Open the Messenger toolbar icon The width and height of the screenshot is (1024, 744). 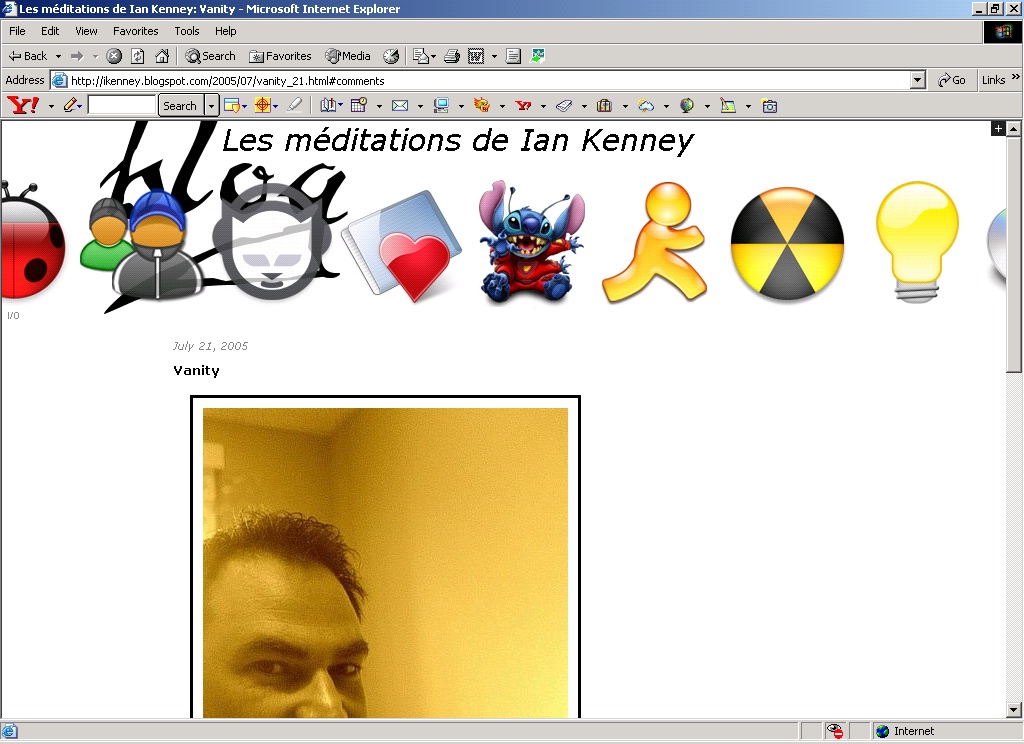click(x=537, y=56)
